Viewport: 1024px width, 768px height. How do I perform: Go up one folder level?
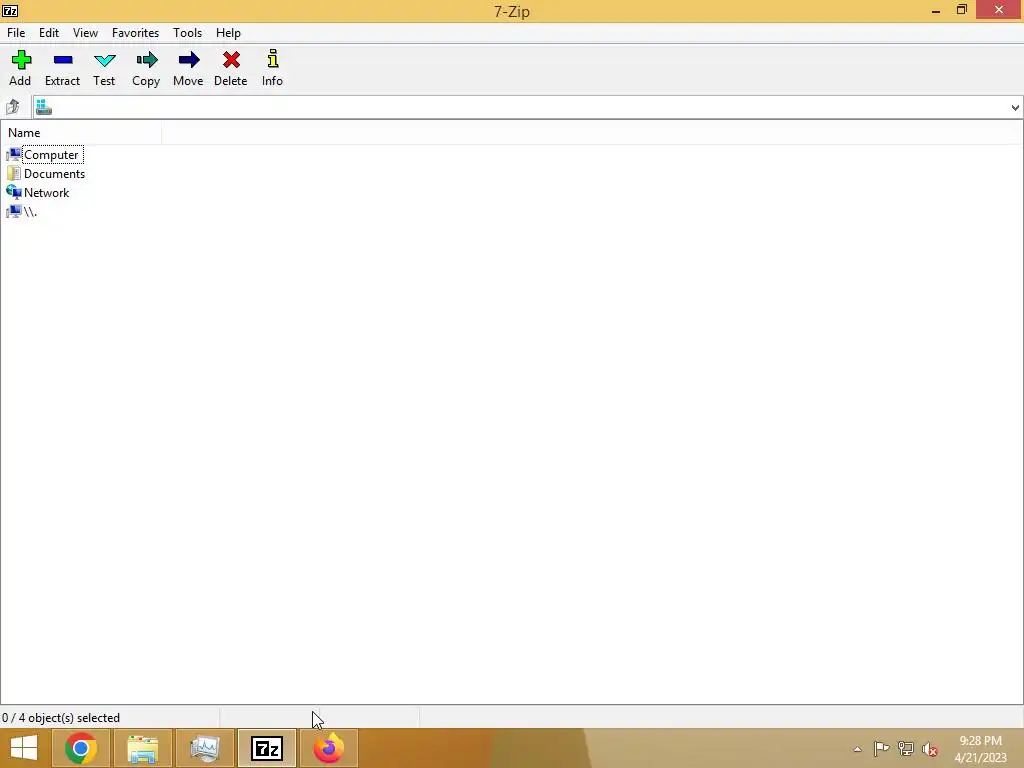coord(13,106)
